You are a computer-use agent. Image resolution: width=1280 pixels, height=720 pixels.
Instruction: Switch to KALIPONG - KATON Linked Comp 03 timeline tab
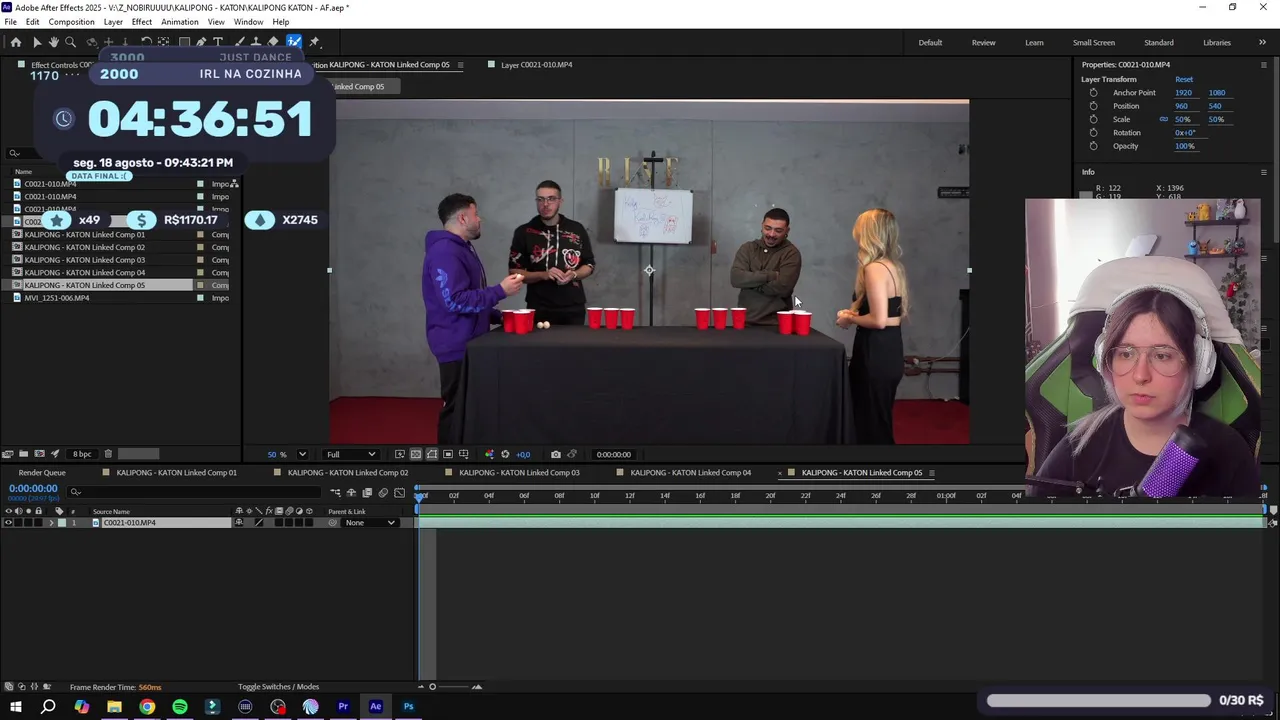(x=519, y=473)
